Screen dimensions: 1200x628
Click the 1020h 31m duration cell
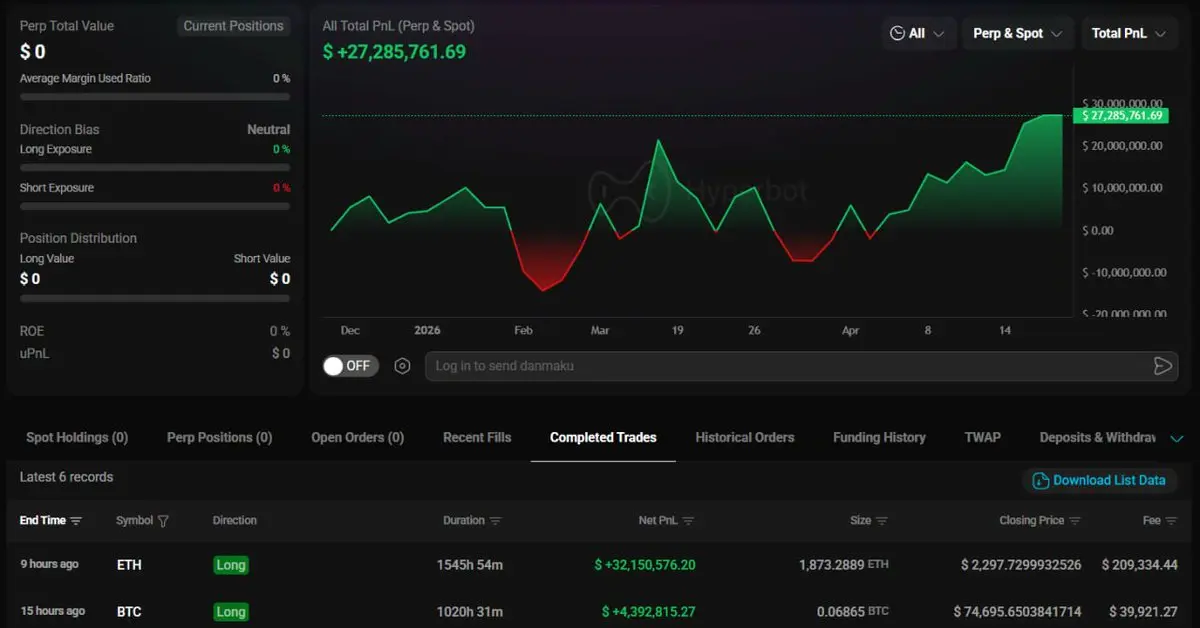coord(469,612)
